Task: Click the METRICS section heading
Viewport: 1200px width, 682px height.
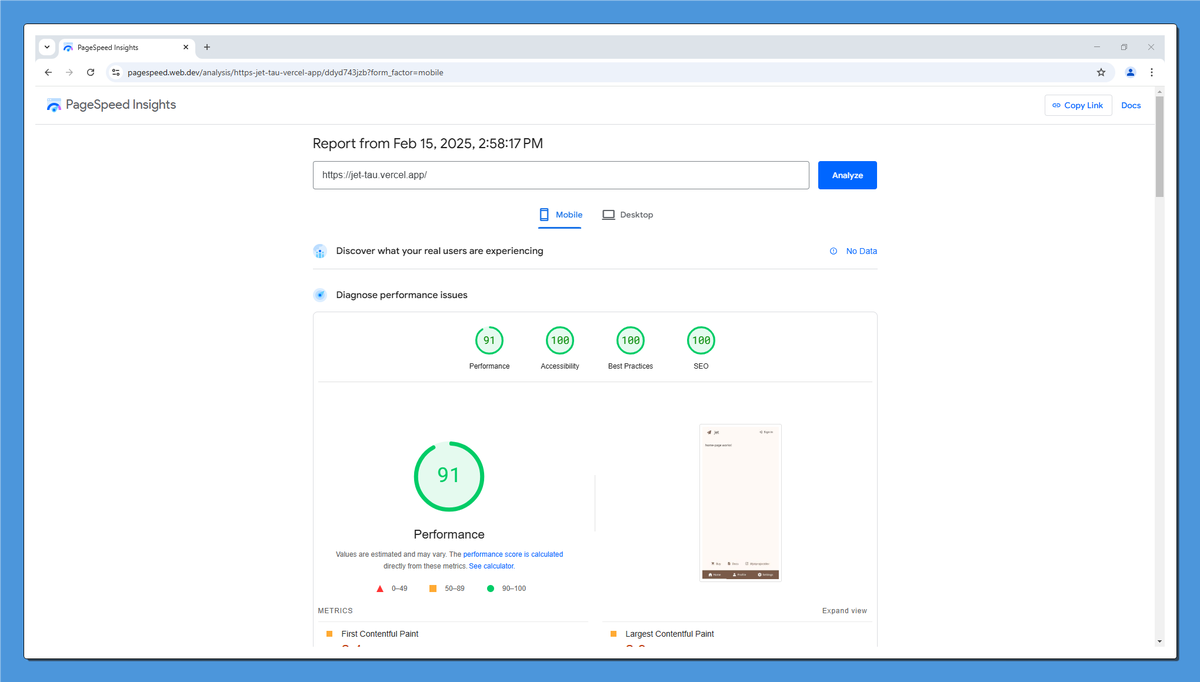Action: click(335, 611)
